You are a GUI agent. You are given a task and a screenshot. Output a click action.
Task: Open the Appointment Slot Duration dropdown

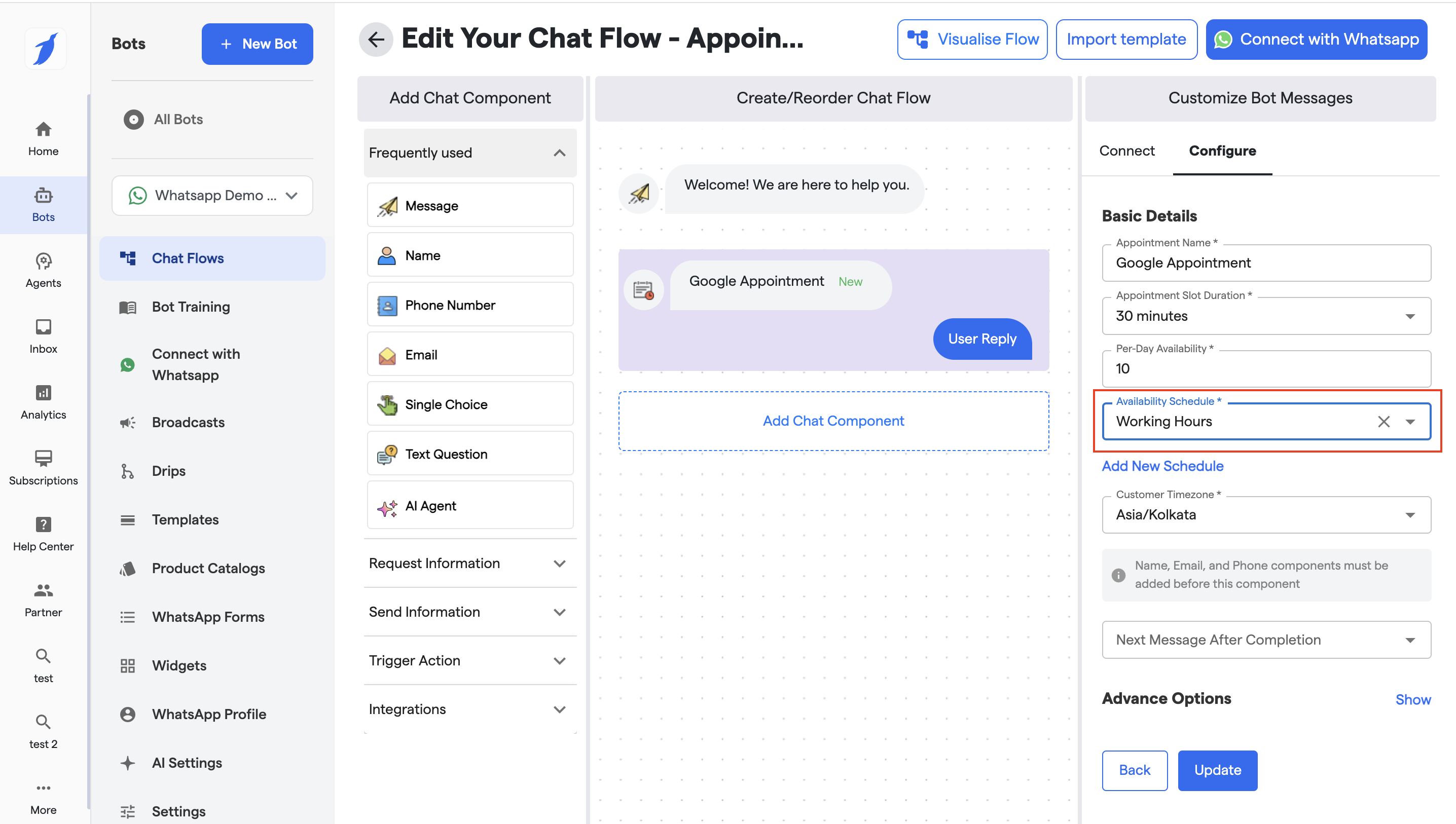(1266, 316)
